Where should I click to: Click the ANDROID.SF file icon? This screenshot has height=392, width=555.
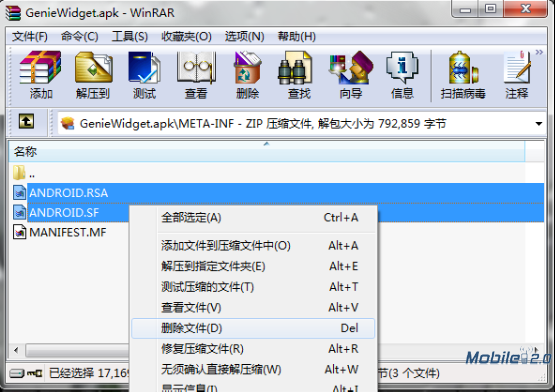19,212
